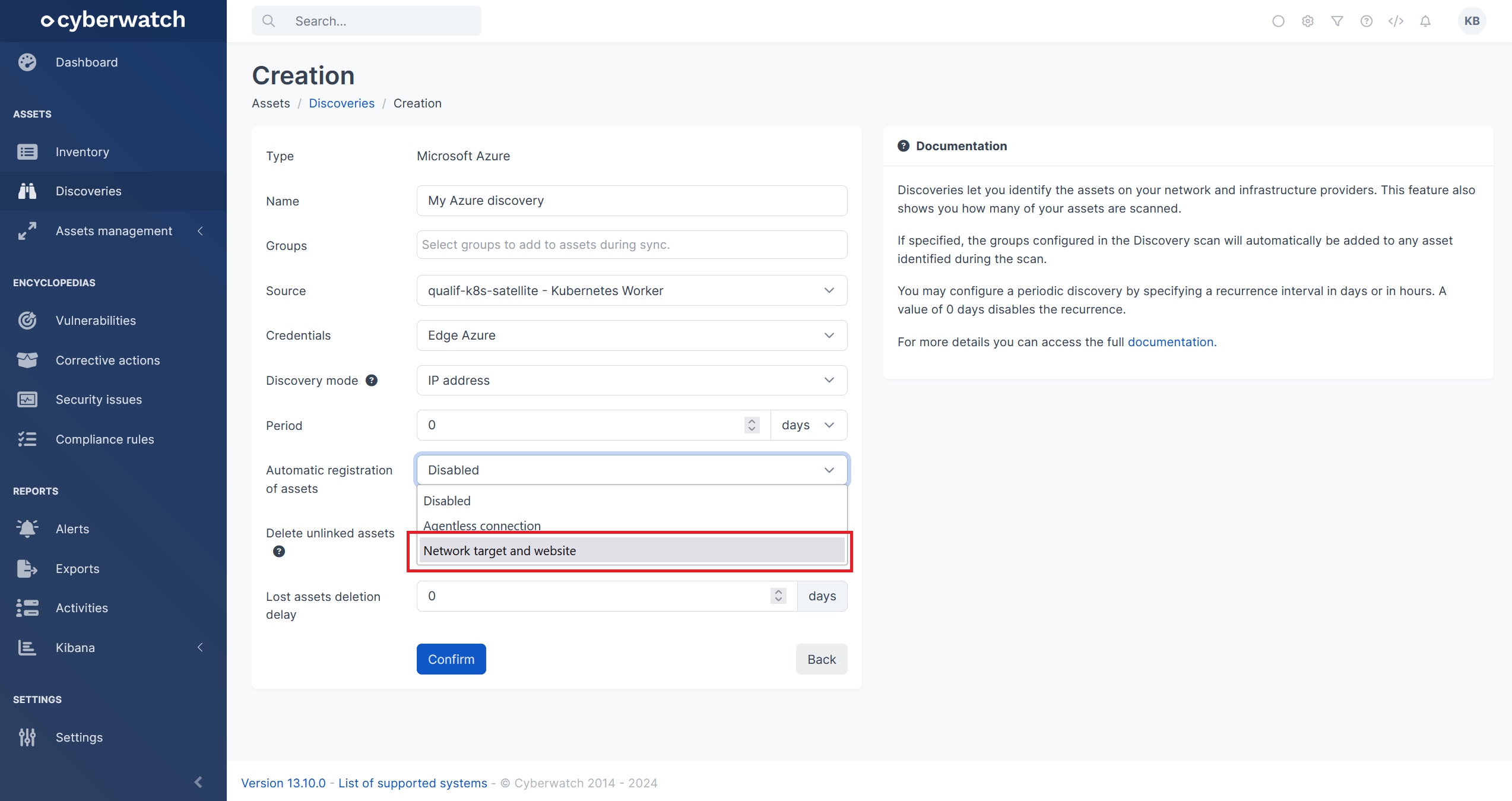1512x801 pixels.
Task: Click the Search box
Action: [366, 21]
